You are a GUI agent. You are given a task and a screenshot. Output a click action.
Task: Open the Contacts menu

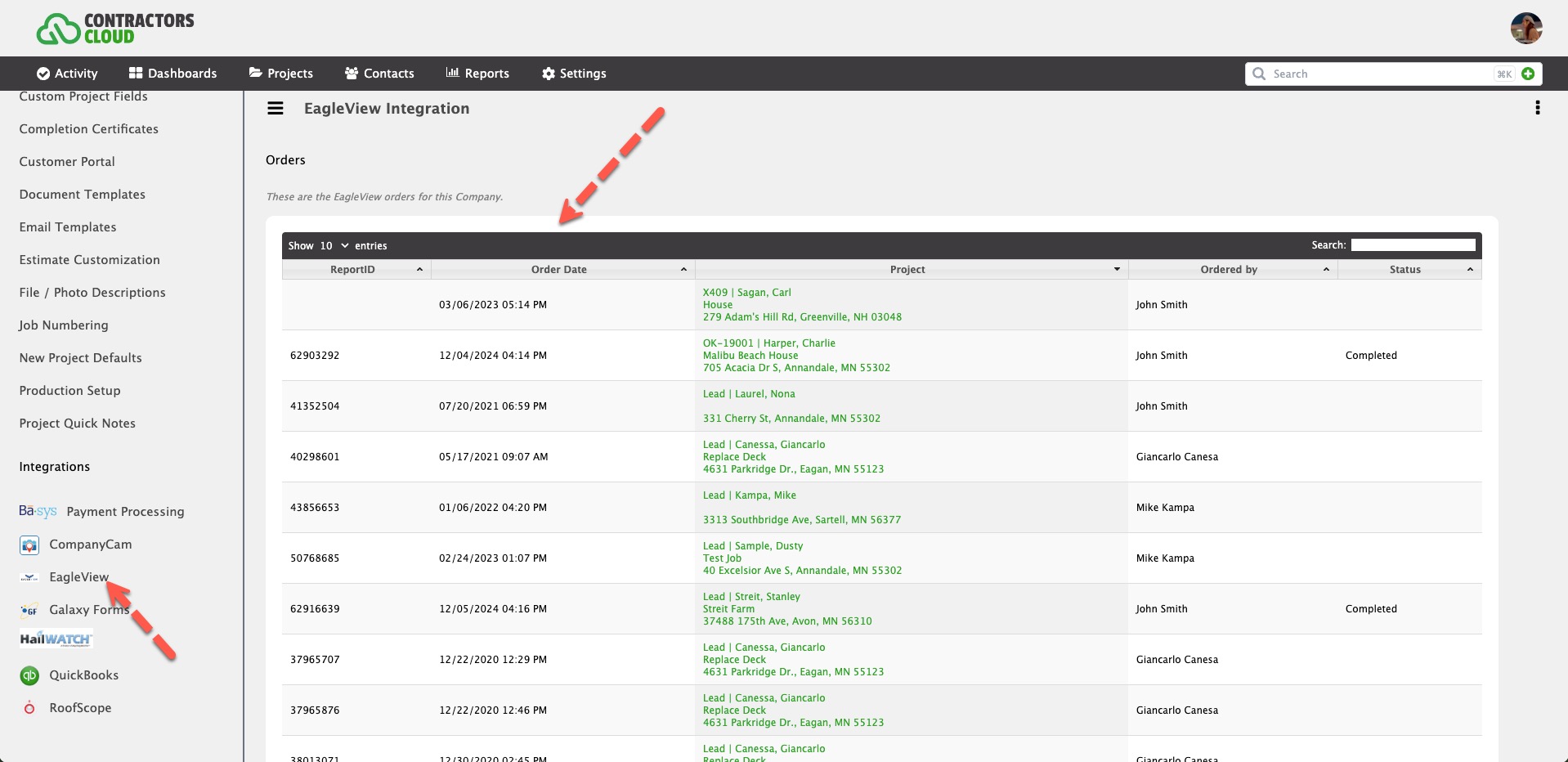pos(379,74)
